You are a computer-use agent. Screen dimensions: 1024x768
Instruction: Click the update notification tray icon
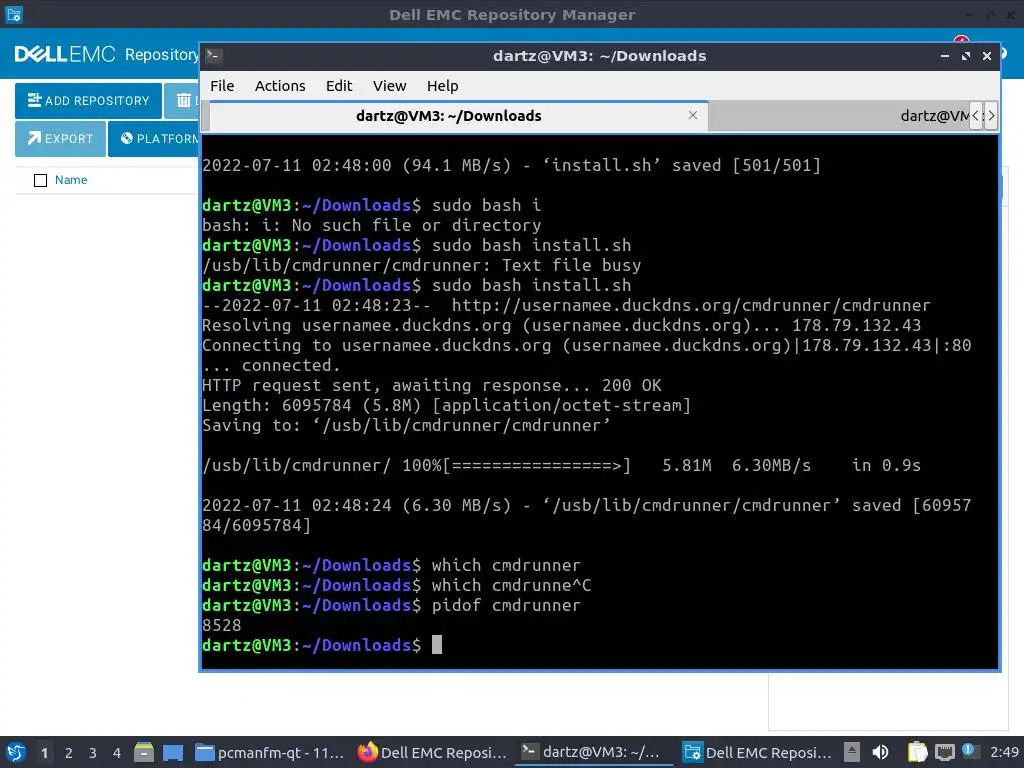click(x=969, y=751)
